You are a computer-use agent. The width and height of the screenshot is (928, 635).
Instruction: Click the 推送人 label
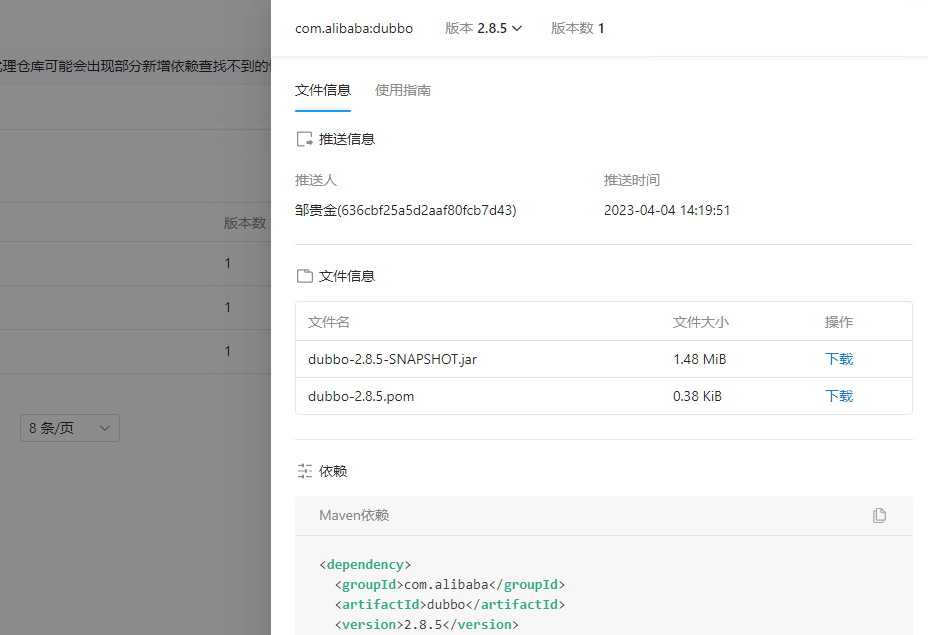point(315,180)
